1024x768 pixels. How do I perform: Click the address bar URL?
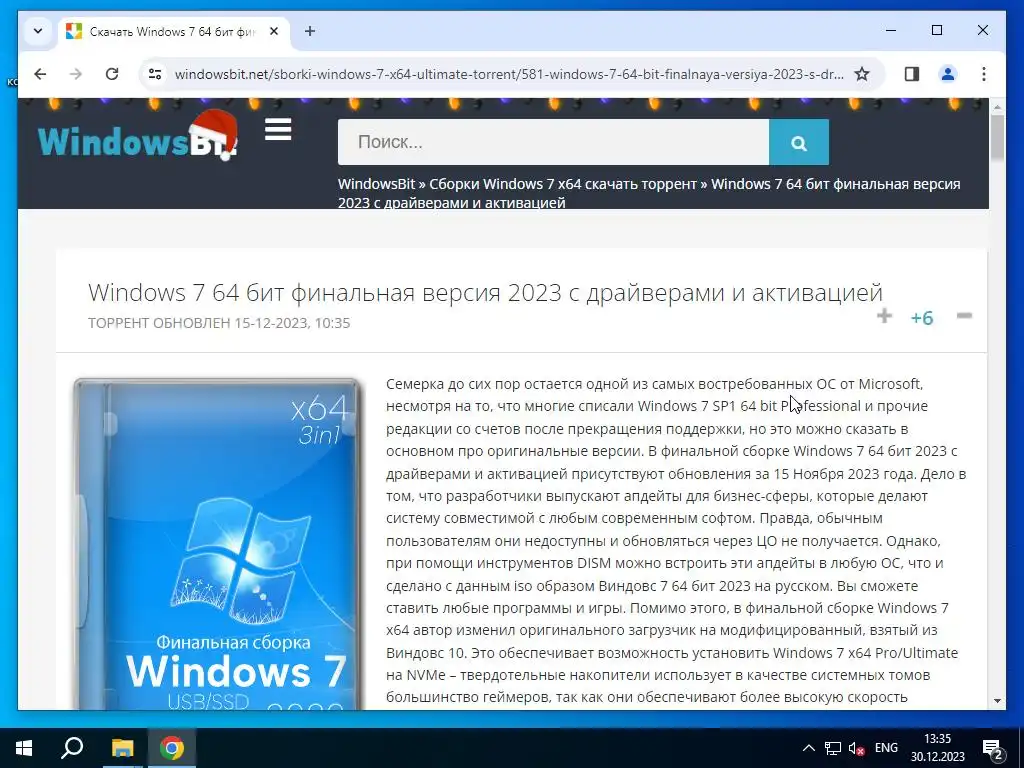pyautogui.click(x=509, y=74)
